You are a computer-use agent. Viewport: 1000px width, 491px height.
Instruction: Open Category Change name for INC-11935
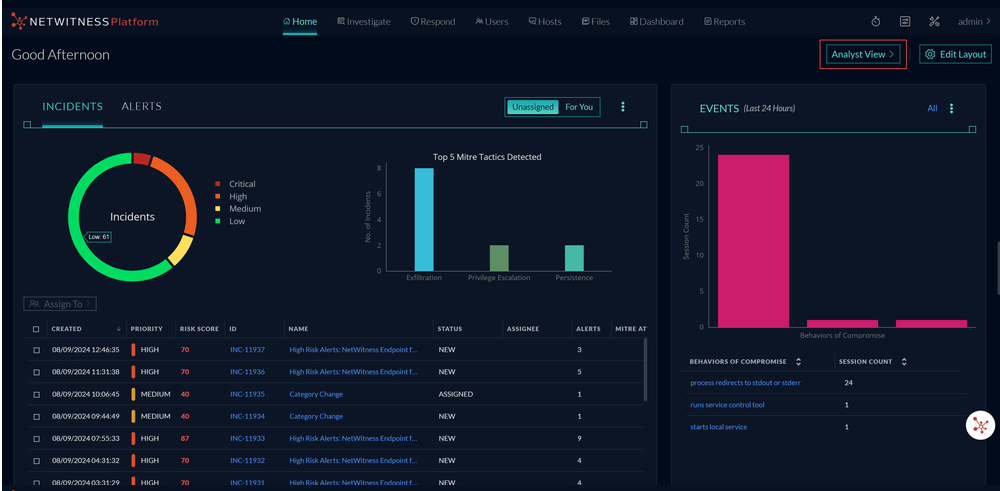pyautogui.click(x=316, y=394)
